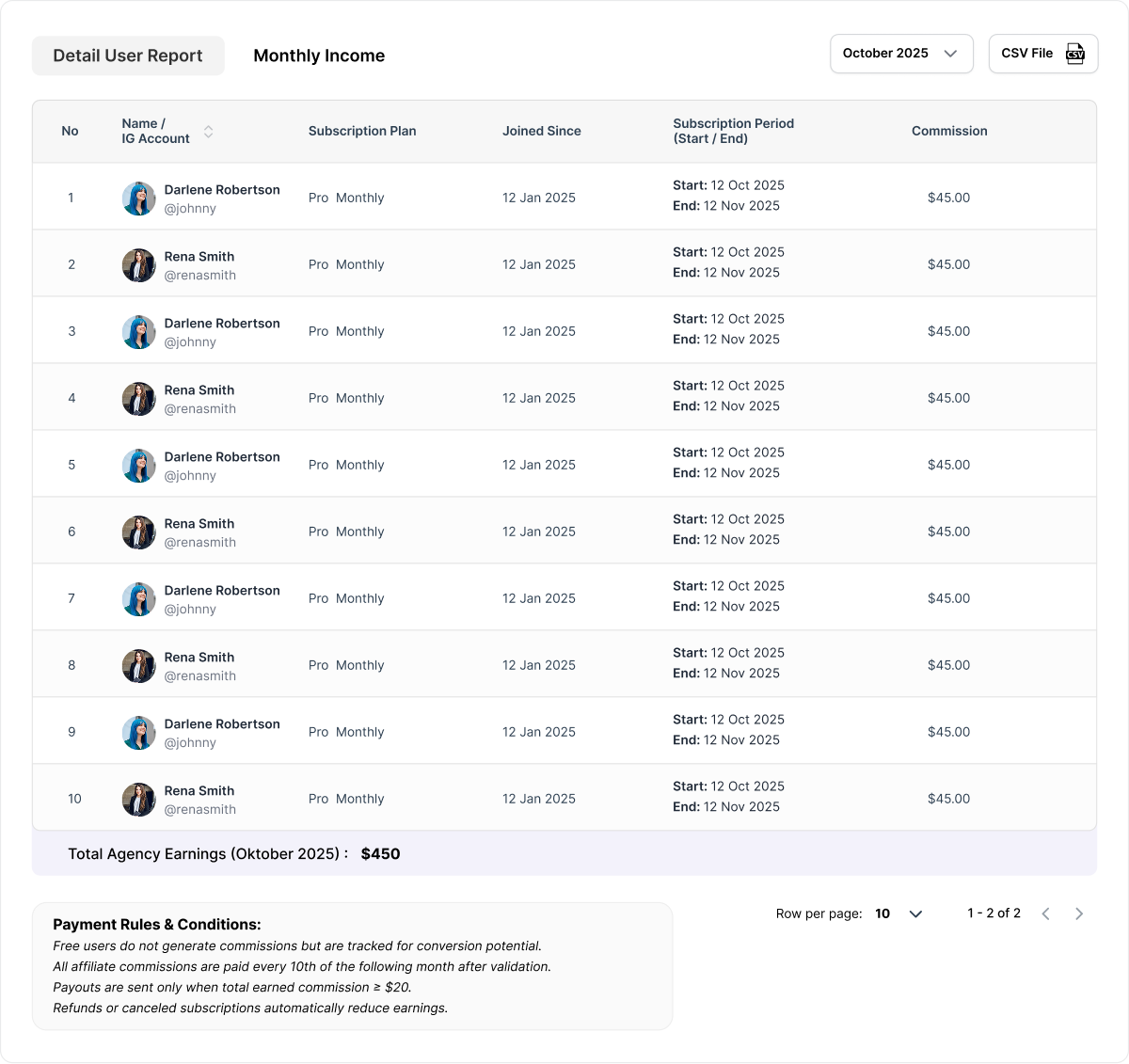This screenshot has width=1129, height=1064.
Task: Select Rena Smith name in row 8
Action: tap(199, 658)
